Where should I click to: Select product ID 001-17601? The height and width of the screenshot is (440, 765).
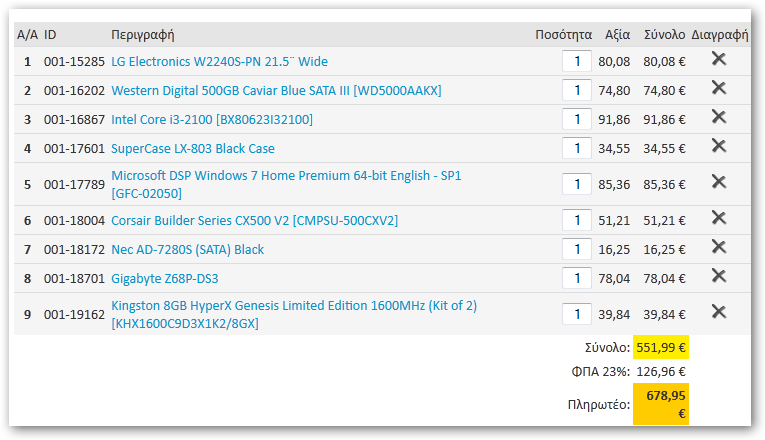(x=74, y=148)
